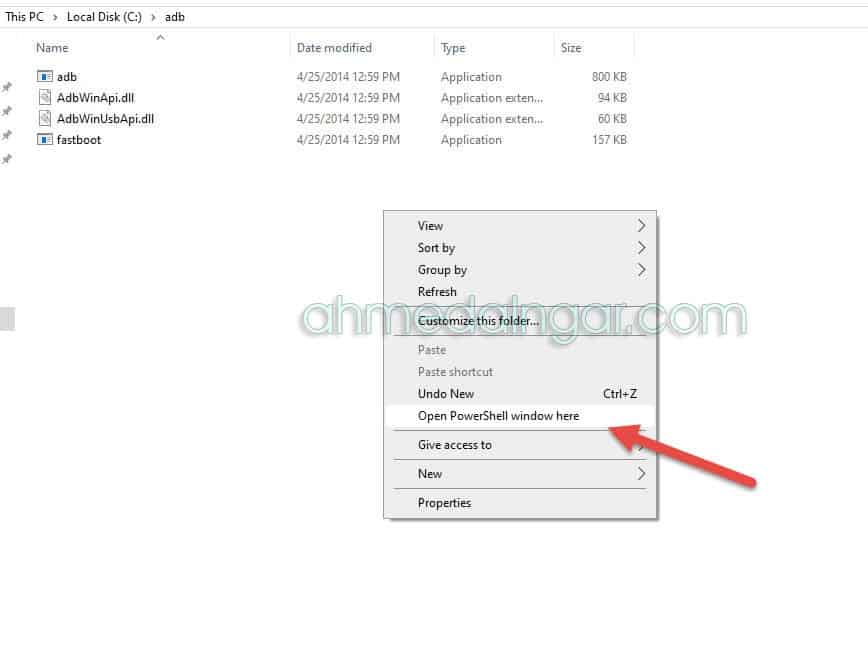This screenshot has width=868, height=656.
Task: Click the adb application file icon
Action: 45,76
